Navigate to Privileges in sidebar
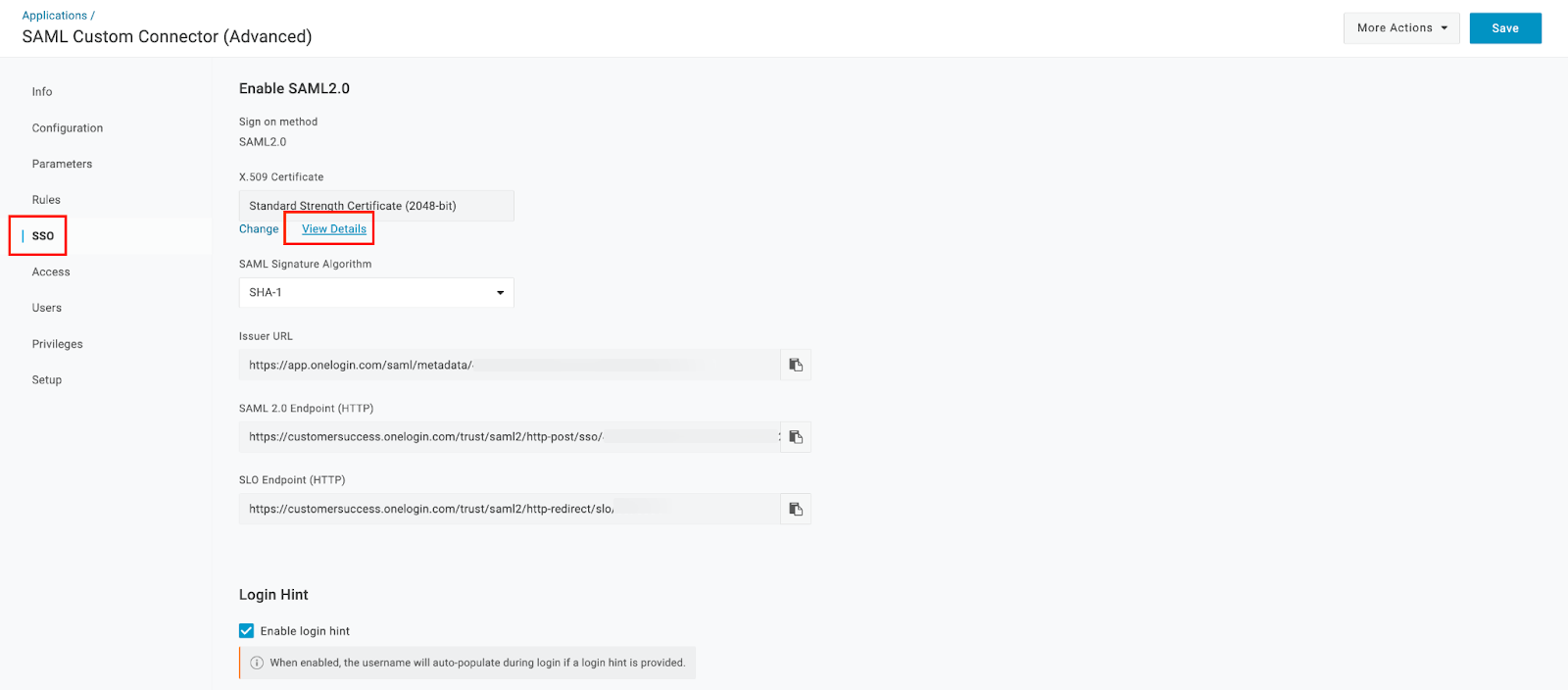The image size is (1568, 690). click(58, 344)
